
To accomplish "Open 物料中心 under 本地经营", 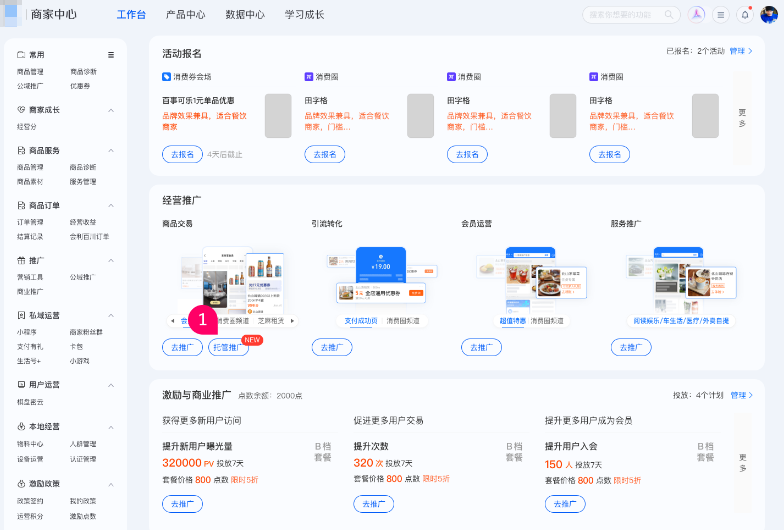I will [30, 444].
